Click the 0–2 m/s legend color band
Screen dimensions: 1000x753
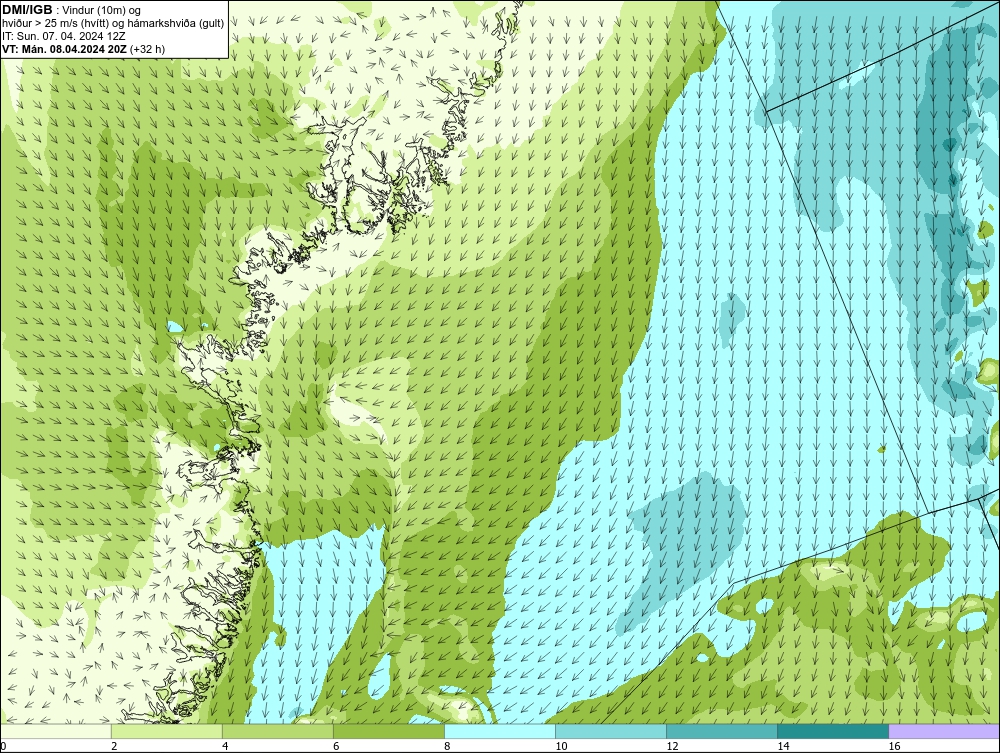[56, 731]
